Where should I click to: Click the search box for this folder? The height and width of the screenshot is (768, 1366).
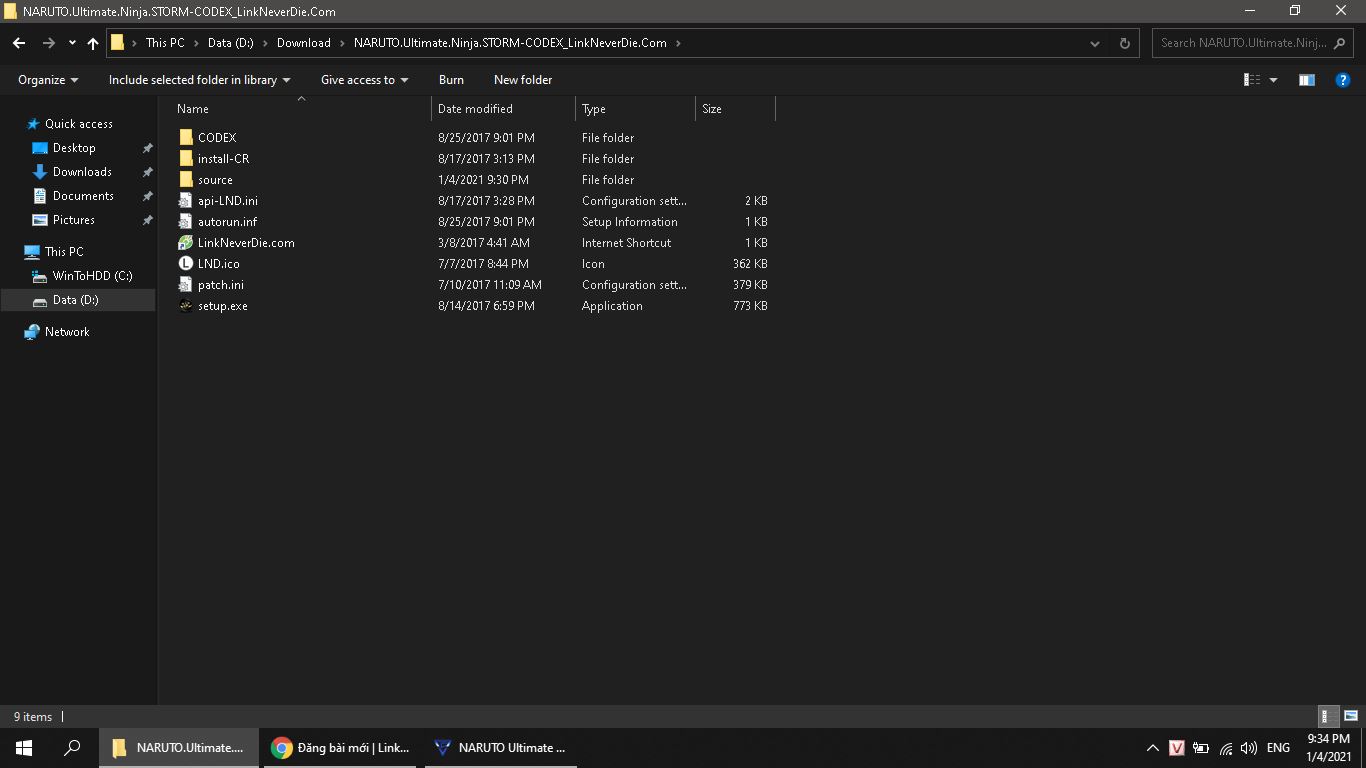click(1251, 43)
